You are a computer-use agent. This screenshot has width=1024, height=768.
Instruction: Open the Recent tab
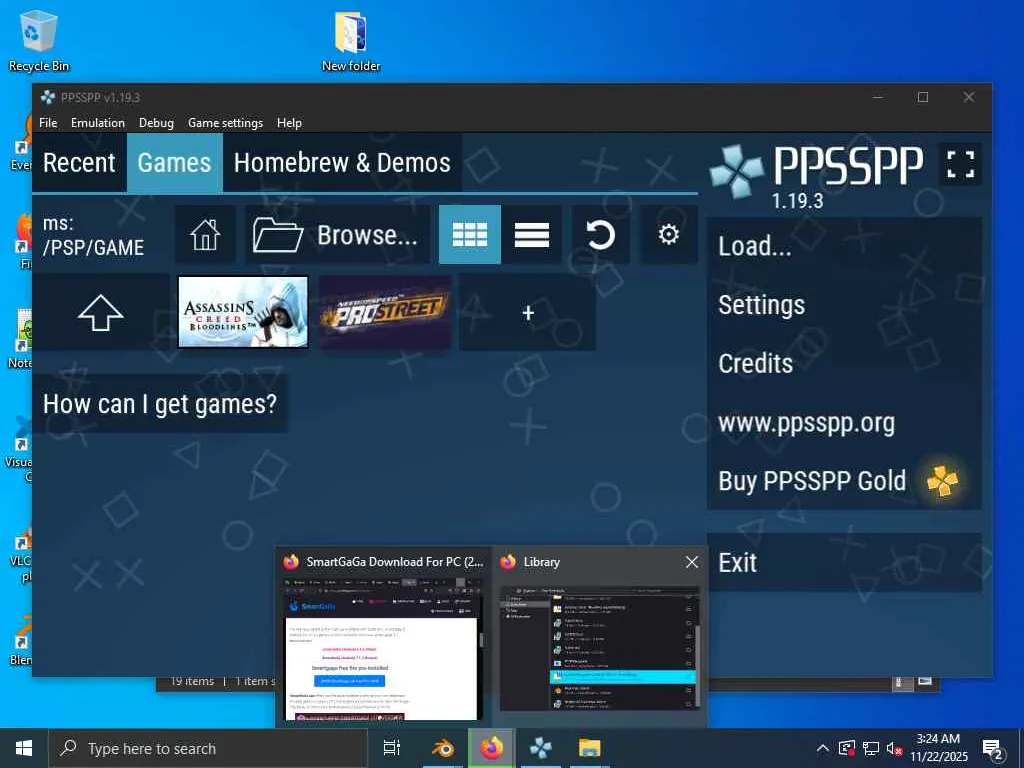click(x=79, y=163)
